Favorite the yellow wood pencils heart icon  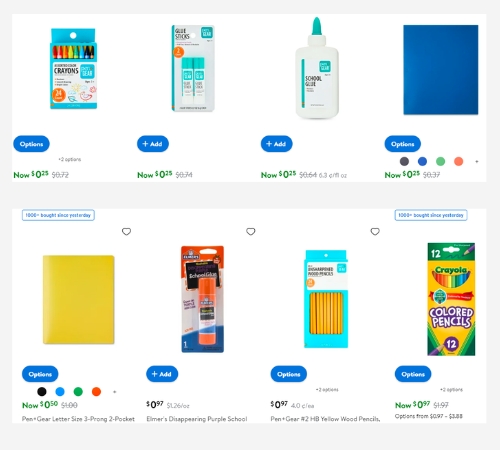tap(375, 231)
